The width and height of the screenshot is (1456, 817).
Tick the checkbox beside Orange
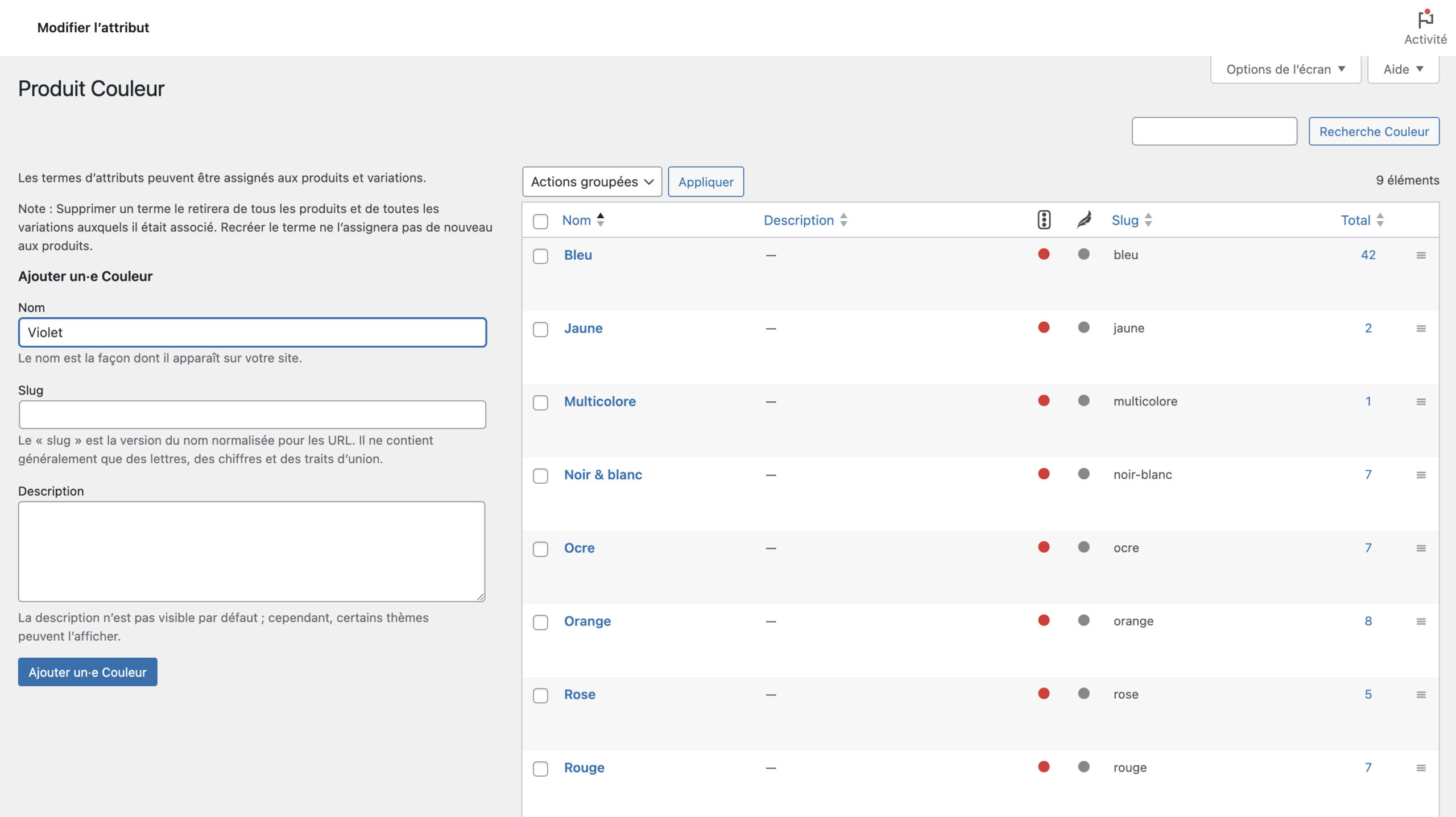[540, 622]
